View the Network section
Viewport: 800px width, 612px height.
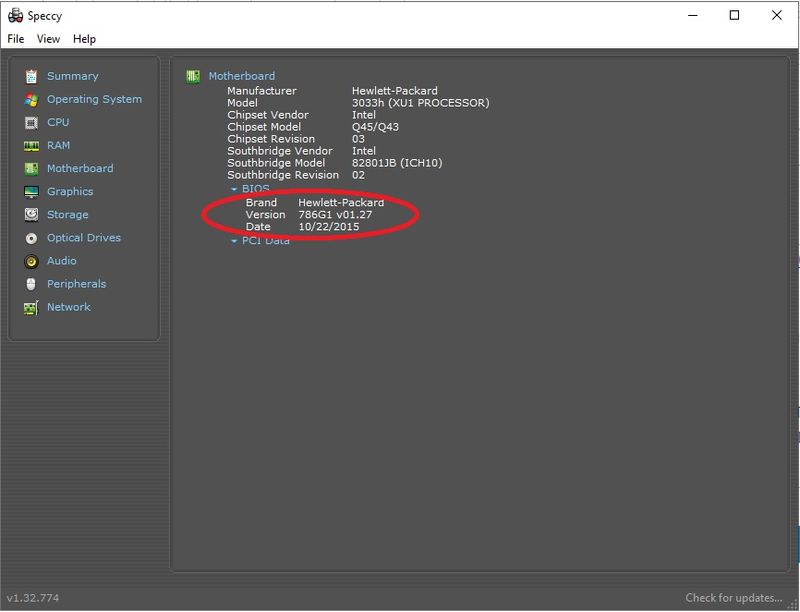click(x=68, y=307)
